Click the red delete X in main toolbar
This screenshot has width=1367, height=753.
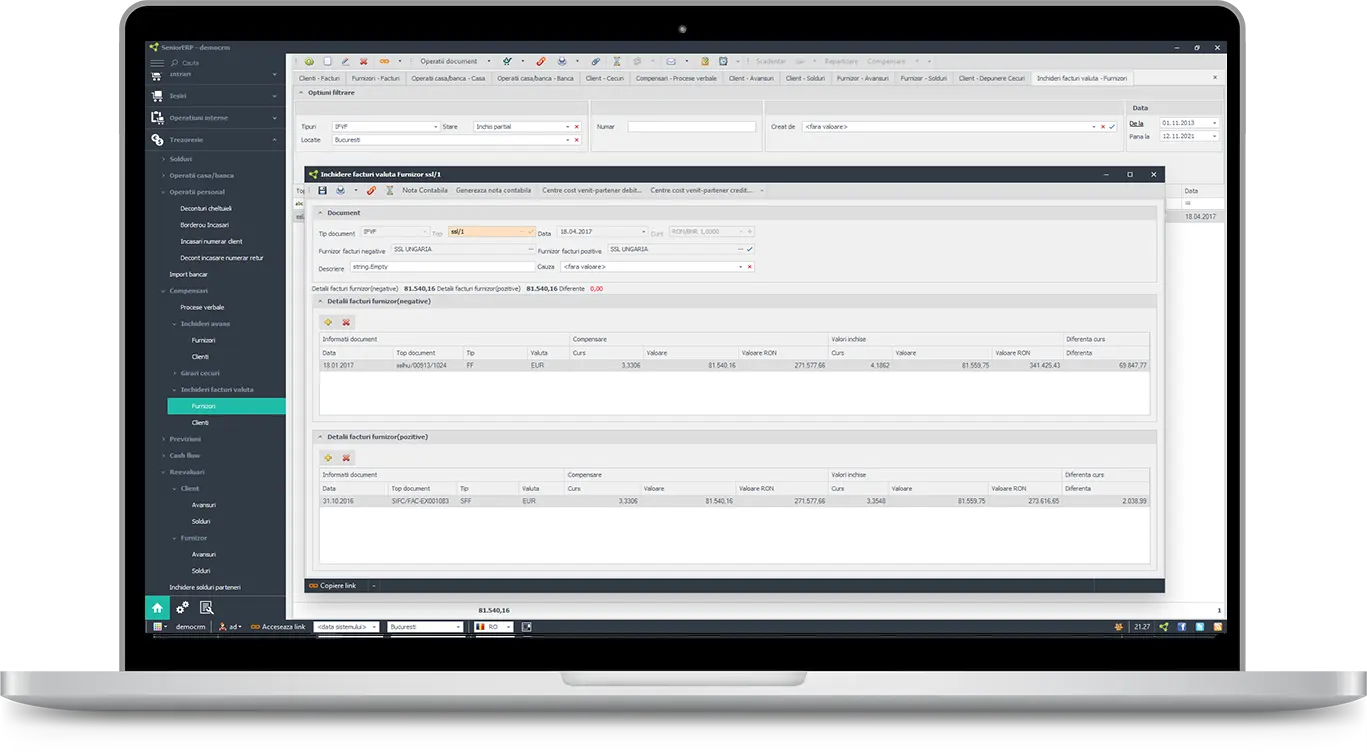click(x=364, y=61)
